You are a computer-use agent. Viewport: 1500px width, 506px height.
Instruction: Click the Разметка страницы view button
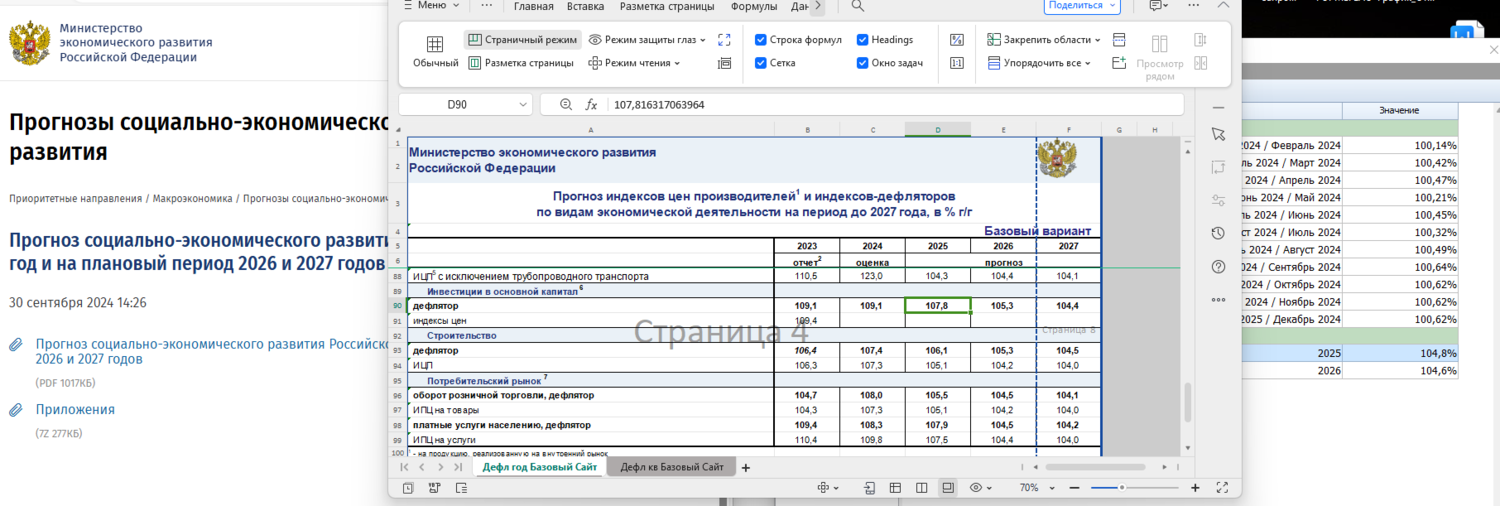[519, 63]
